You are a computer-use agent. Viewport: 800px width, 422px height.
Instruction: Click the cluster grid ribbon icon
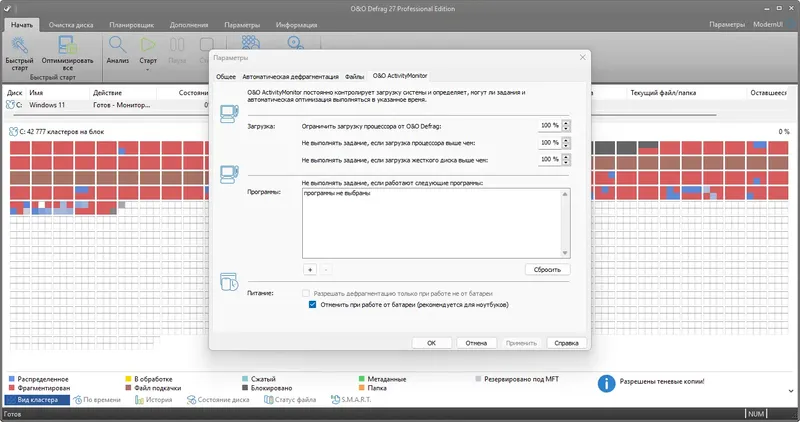pyautogui.click(x=251, y=42)
